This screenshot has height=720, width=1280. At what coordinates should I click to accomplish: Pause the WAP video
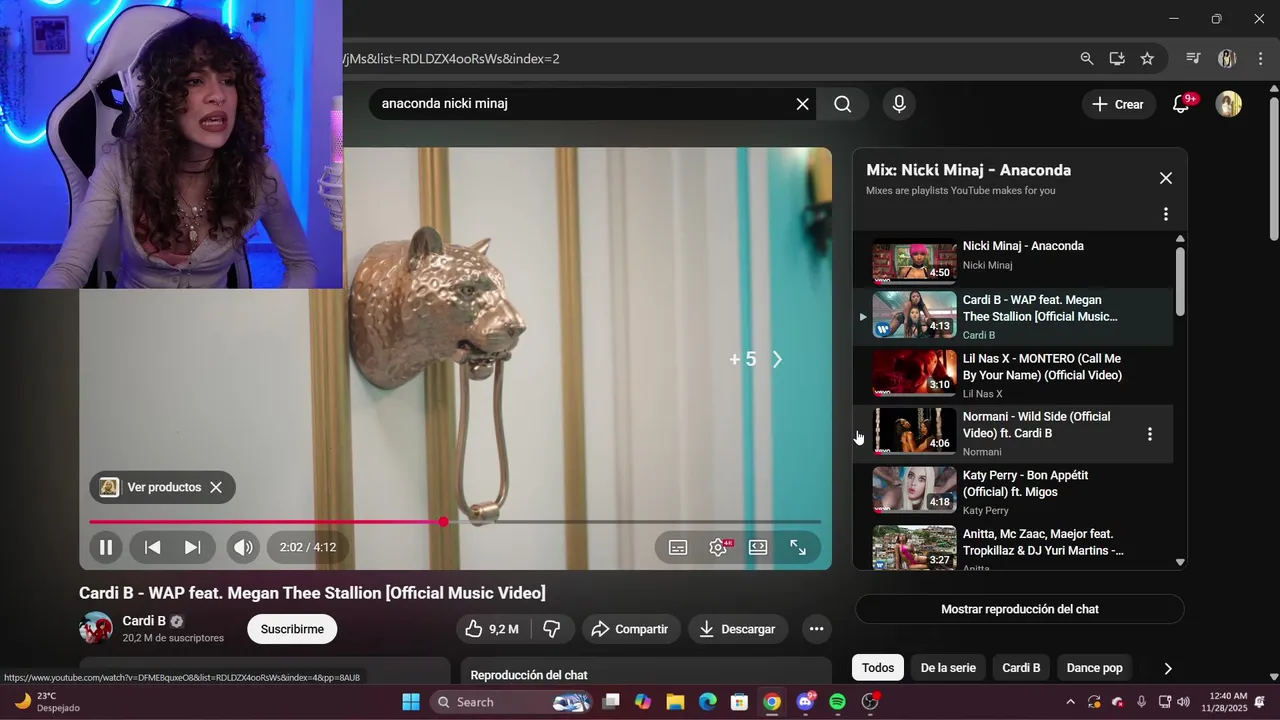point(105,547)
